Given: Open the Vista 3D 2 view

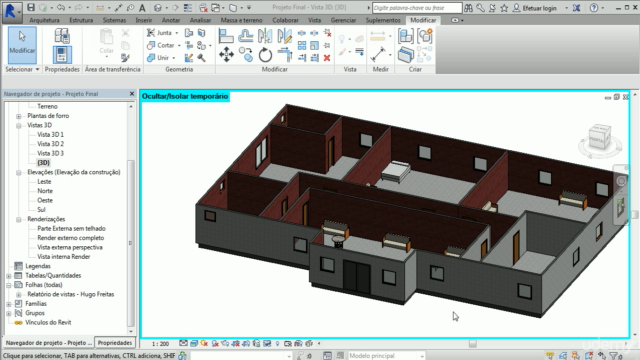Looking at the screenshot, I should tap(51, 144).
